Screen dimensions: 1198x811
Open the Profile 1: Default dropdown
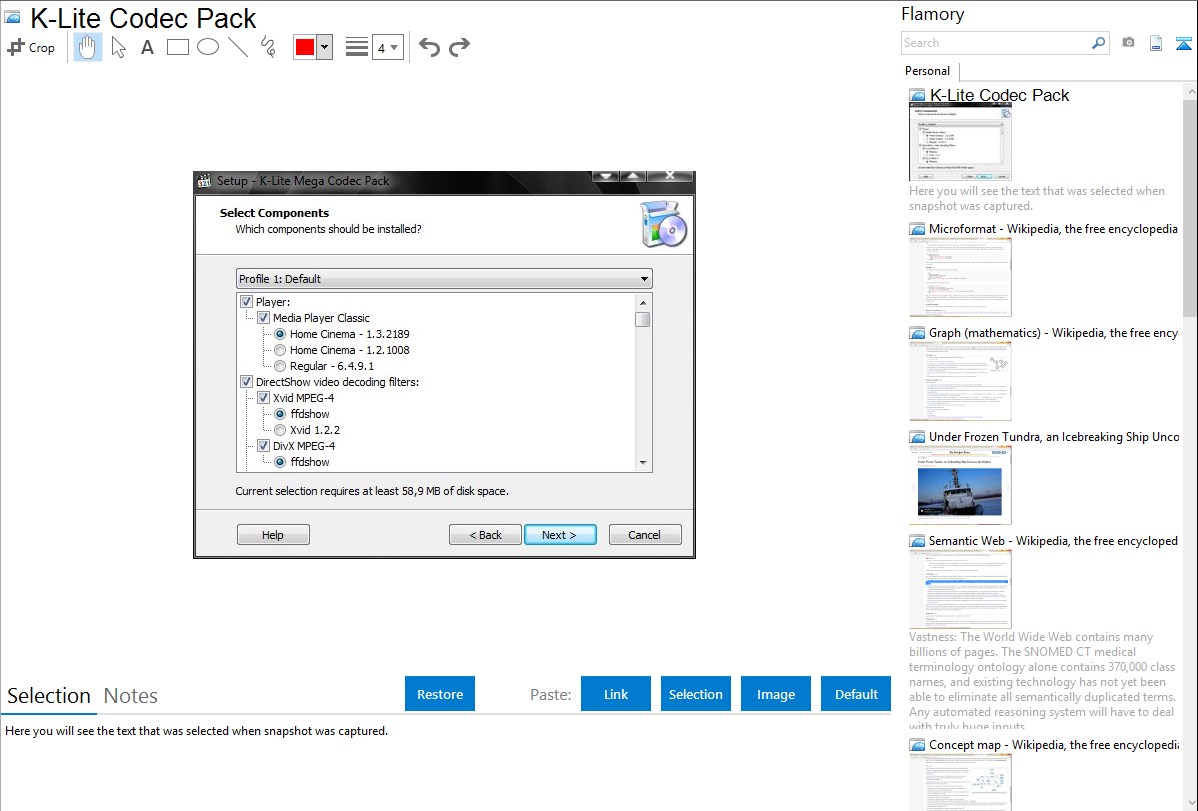pyautogui.click(x=444, y=279)
